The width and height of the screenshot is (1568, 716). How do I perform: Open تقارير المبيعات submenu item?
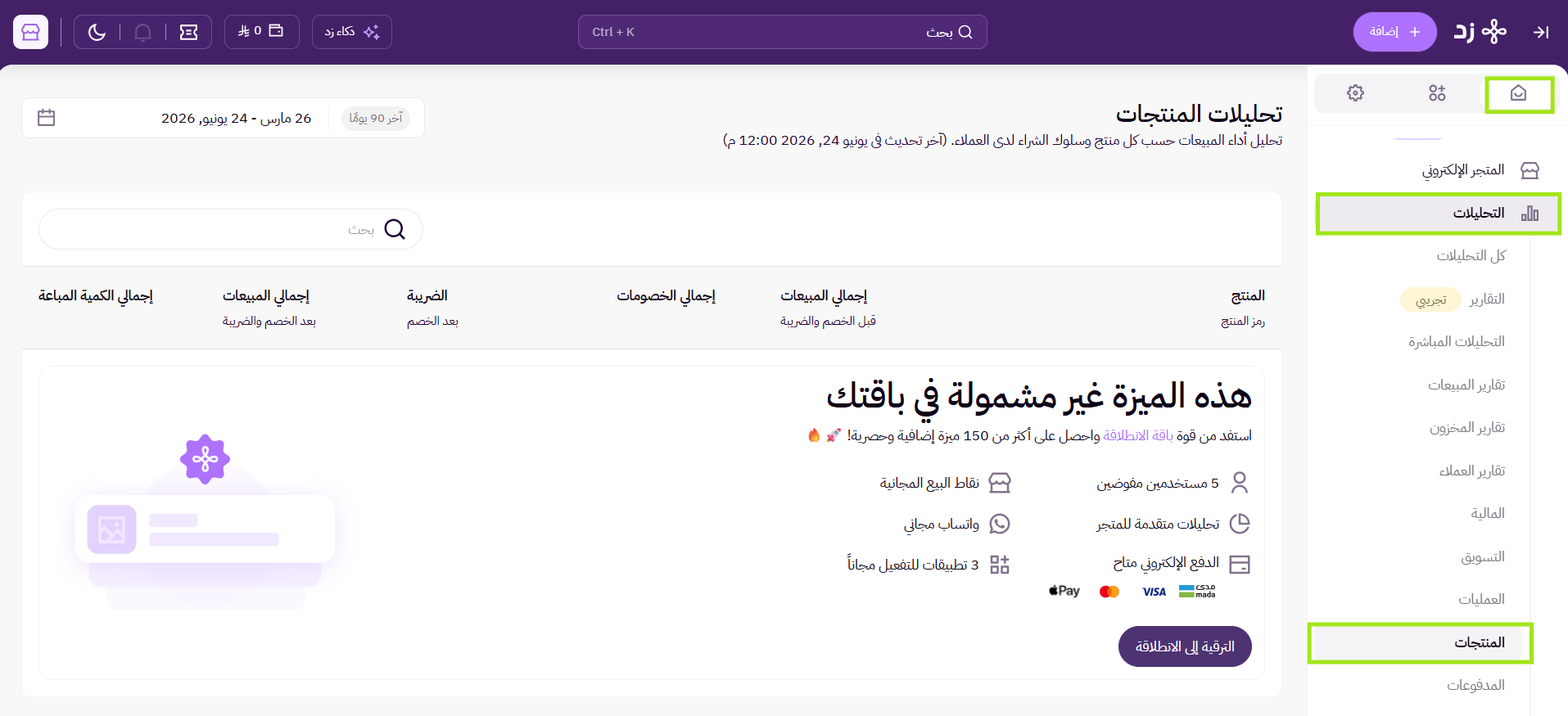[1466, 385]
